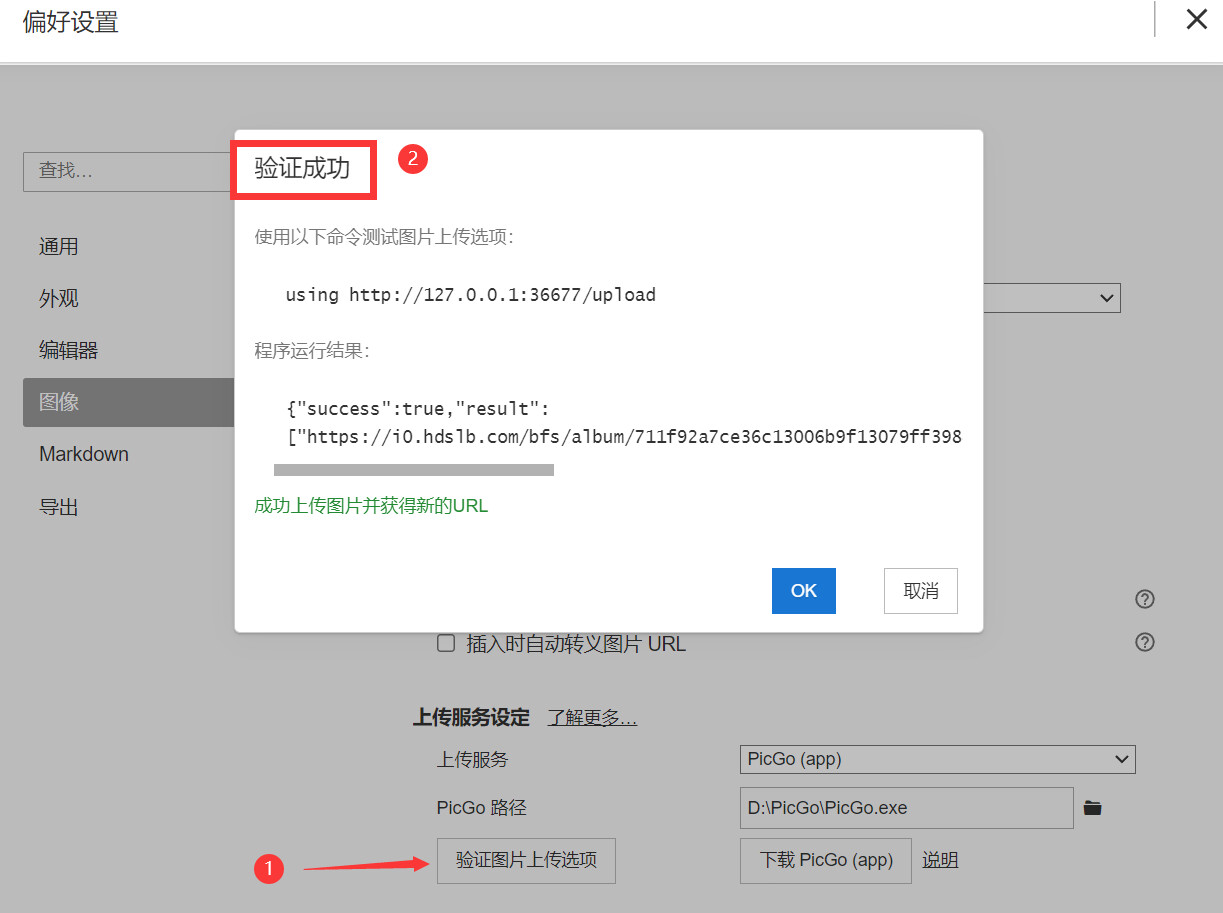Viewport: 1223px width, 913px height.
Task: Click the 下载 PicGo (app) button
Action: click(x=826, y=860)
